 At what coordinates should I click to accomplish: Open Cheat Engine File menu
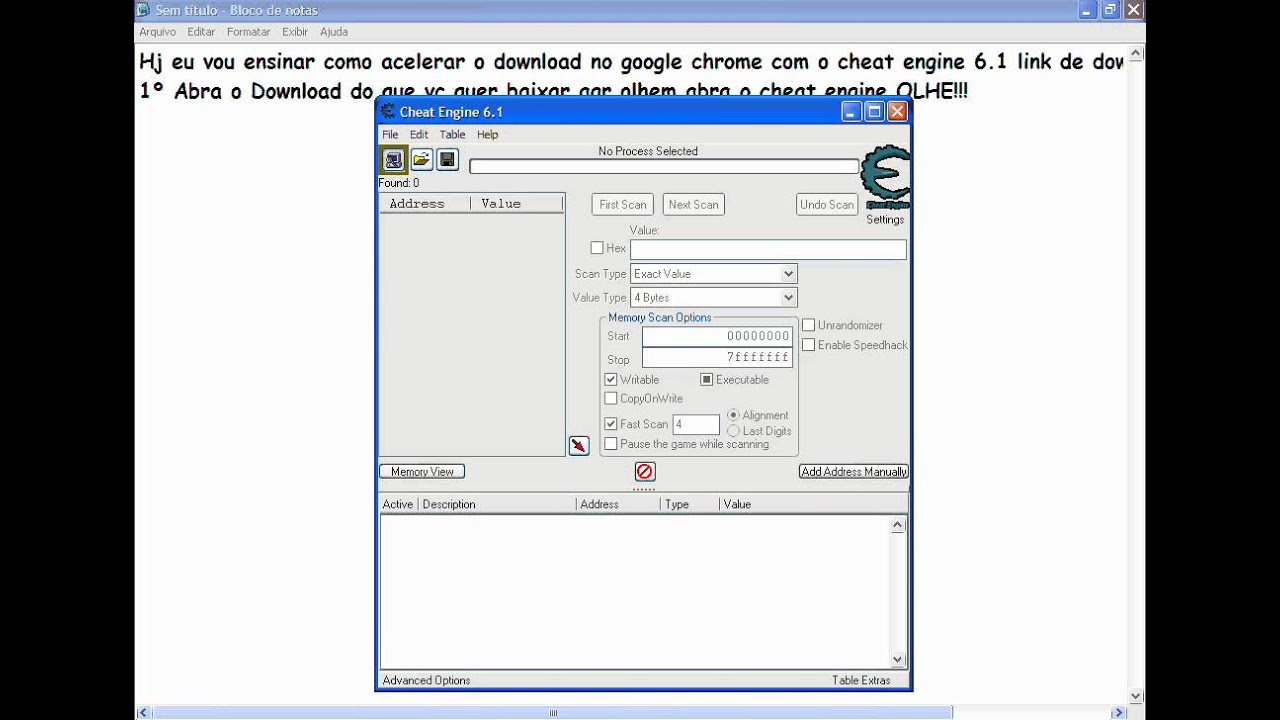[x=390, y=135]
